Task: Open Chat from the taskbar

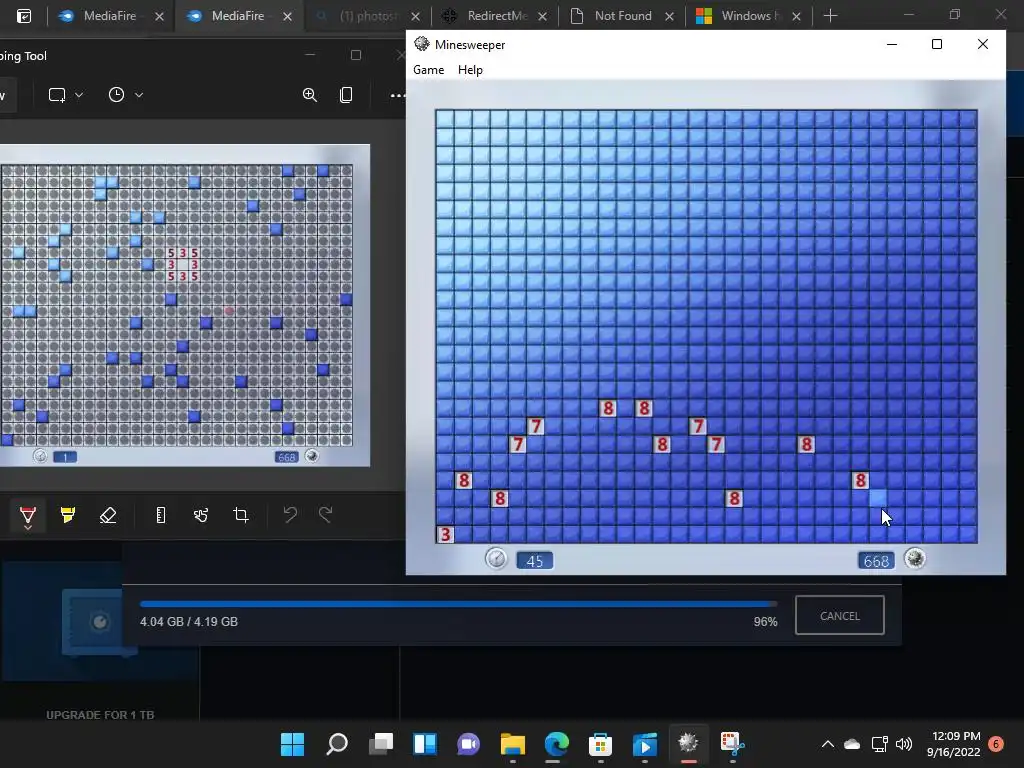Action: (468, 744)
